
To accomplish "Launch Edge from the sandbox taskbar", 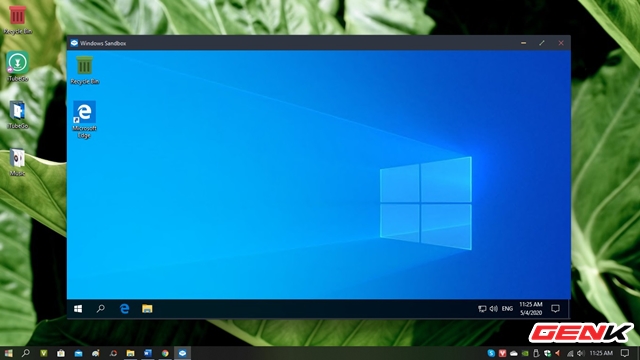I will tap(124, 309).
